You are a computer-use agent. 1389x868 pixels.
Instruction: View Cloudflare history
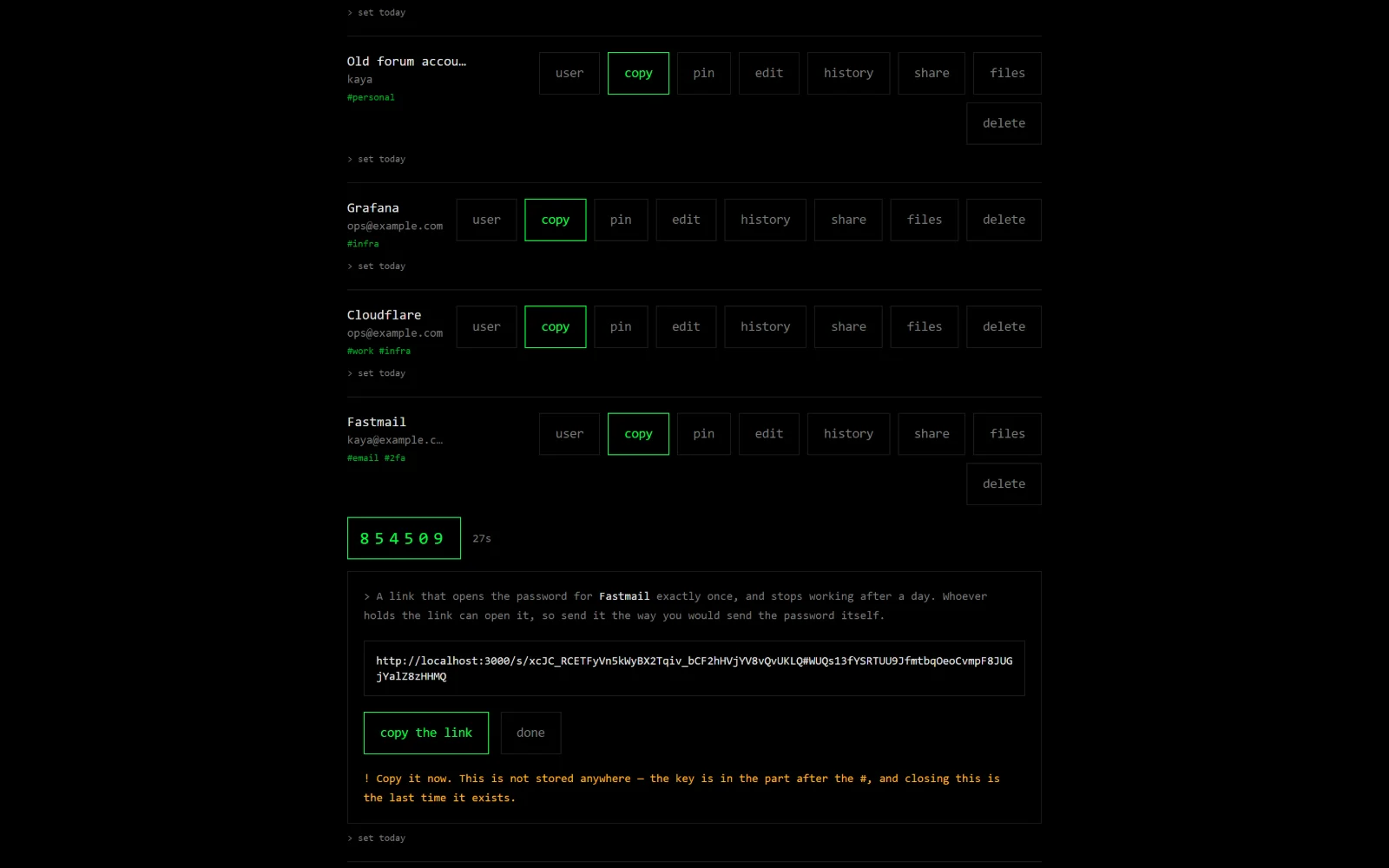765,327
